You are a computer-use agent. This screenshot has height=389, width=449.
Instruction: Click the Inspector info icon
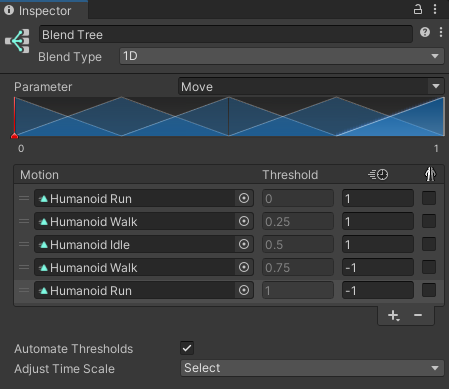(x=9, y=10)
